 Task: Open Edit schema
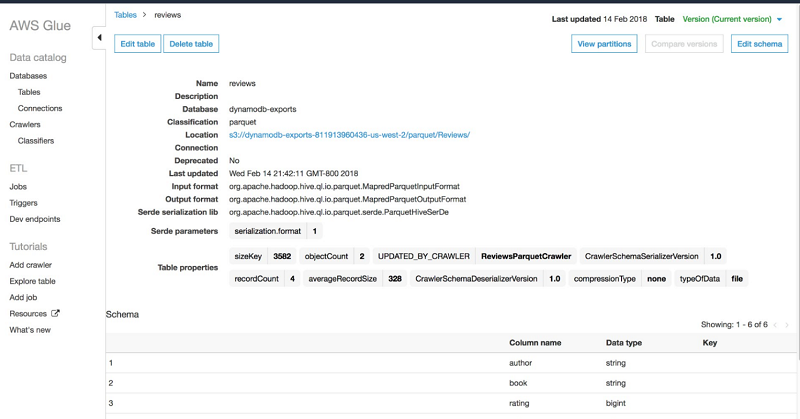pyautogui.click(x=759, y=44)
